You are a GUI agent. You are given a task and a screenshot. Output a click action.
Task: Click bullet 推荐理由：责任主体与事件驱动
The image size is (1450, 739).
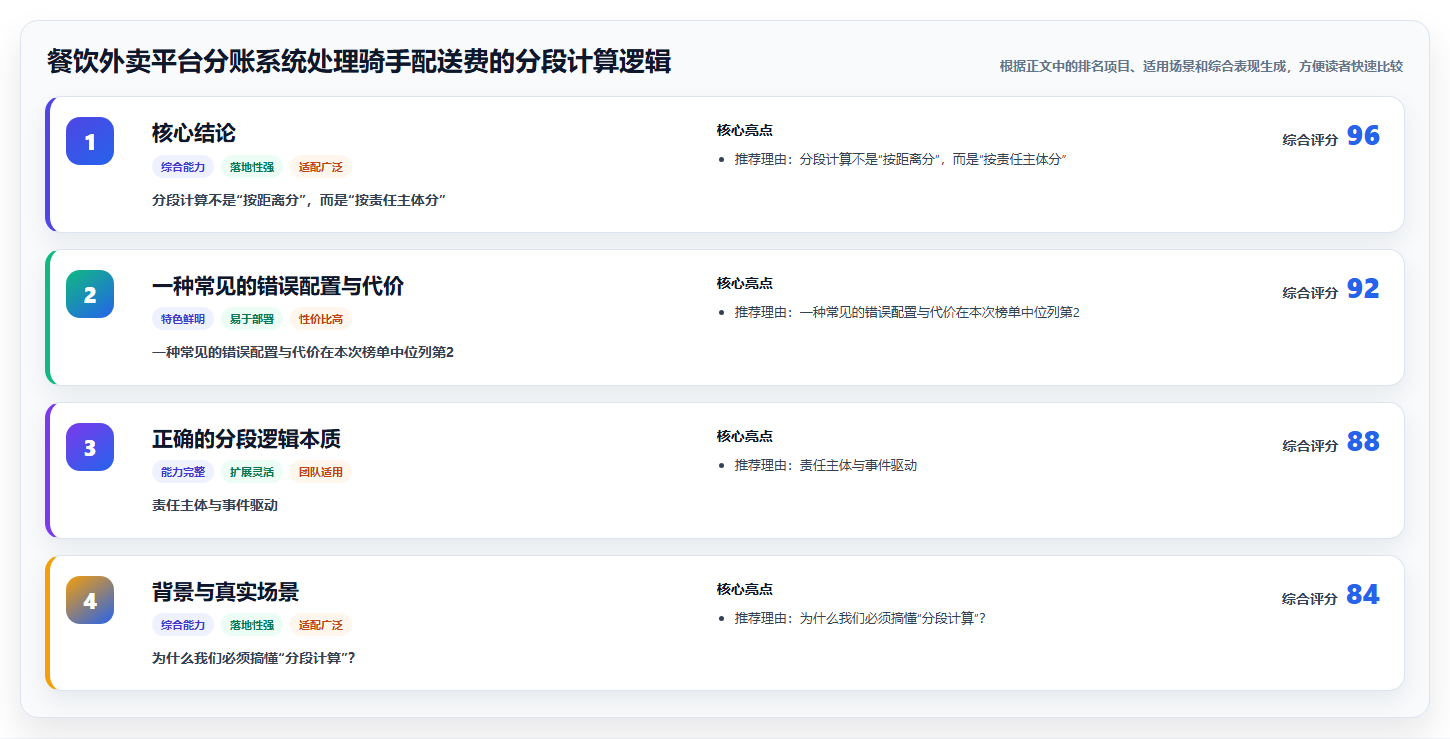(826, 466)
